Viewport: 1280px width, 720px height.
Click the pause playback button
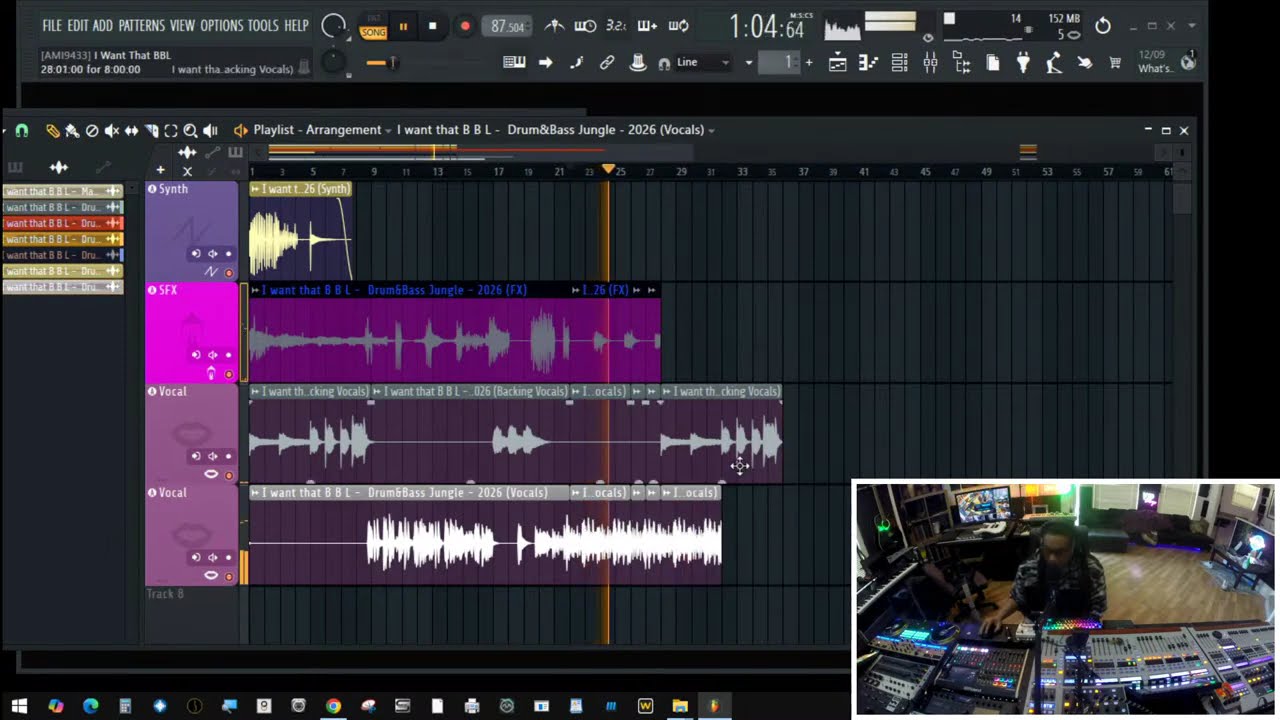403,27
